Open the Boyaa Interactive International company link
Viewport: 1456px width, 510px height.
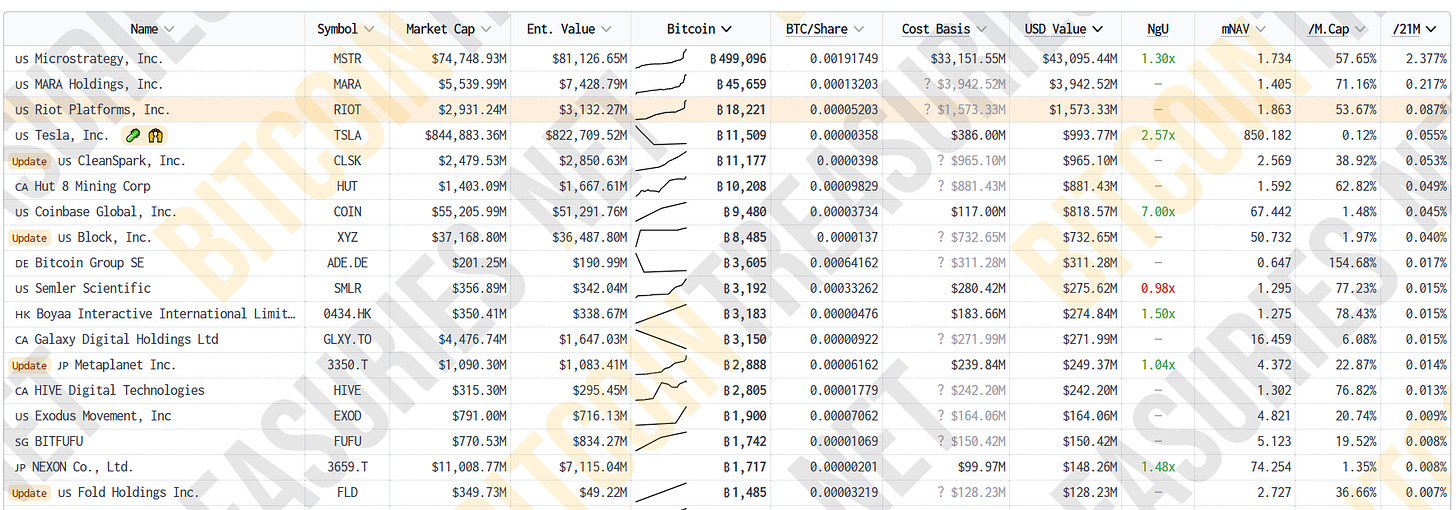pyautogui.click(x=165, y=314)
